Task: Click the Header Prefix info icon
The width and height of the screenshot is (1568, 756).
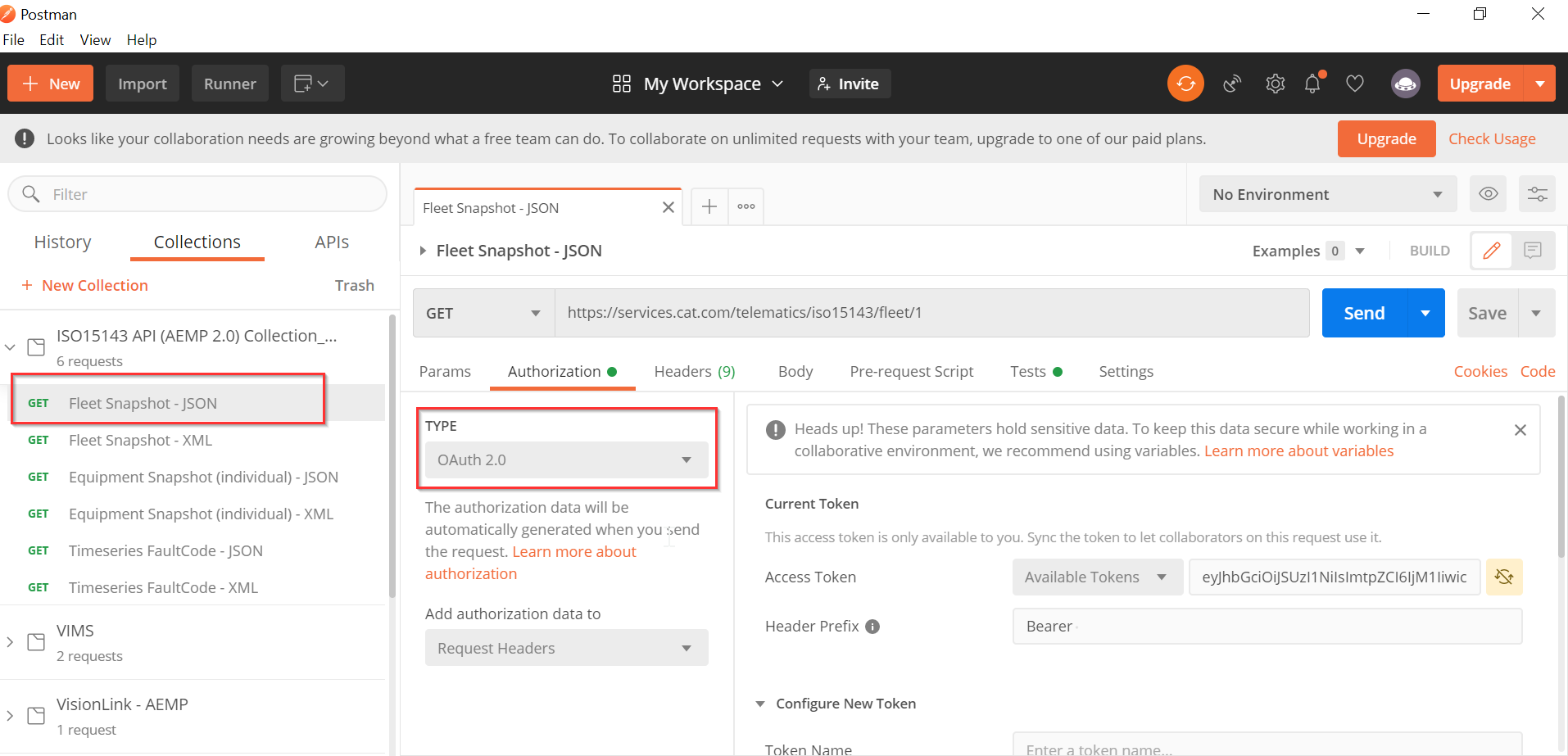Action: point(872,627)
